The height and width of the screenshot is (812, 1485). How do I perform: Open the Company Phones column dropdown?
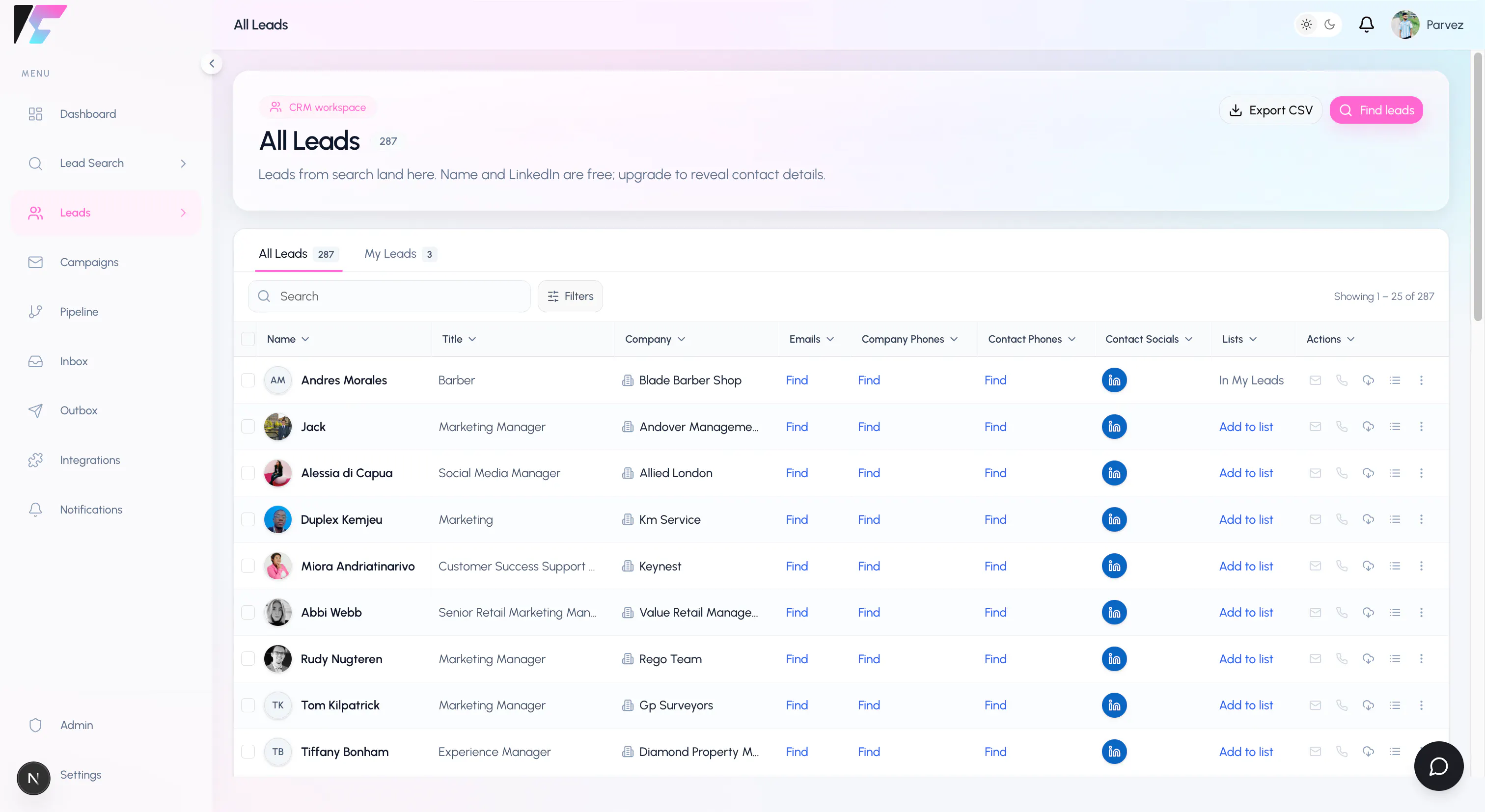click(954, 339)
